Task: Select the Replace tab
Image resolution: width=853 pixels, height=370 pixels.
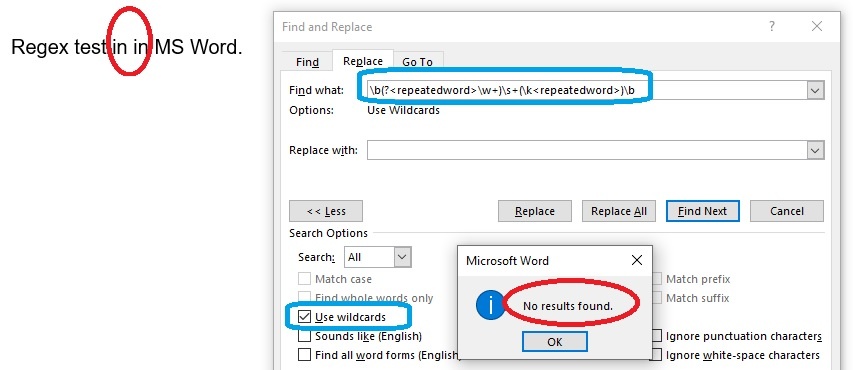Action: tap(363, 61)
